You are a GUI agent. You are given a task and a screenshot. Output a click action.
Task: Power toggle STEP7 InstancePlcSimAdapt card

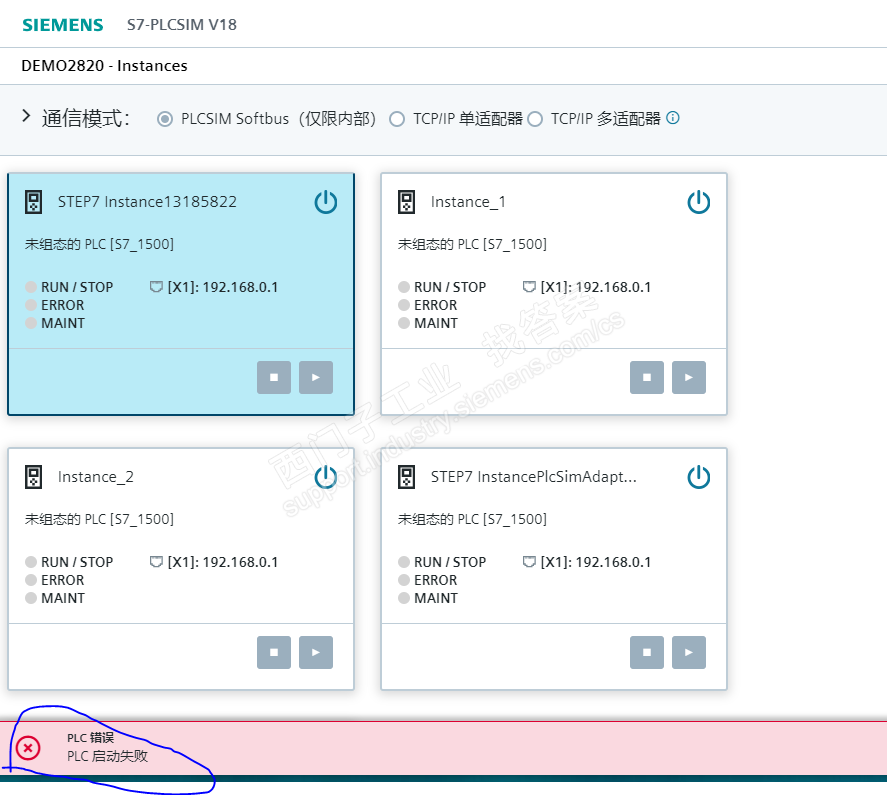(699, 477)
